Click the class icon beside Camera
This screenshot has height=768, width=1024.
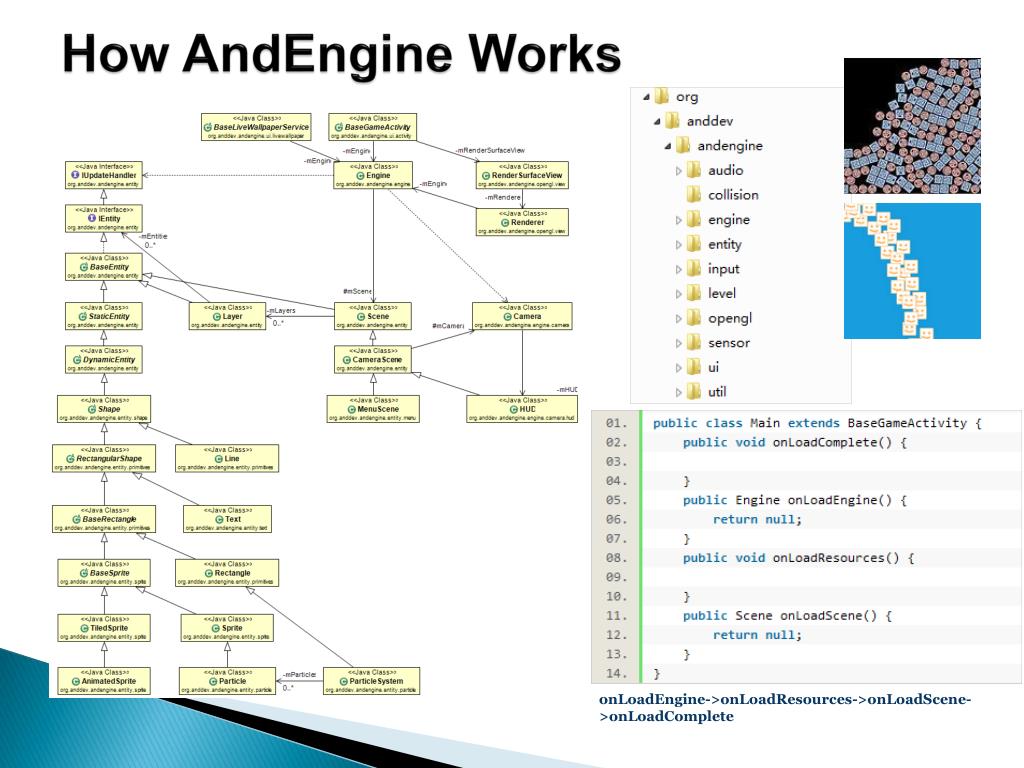tap(507, 317)
